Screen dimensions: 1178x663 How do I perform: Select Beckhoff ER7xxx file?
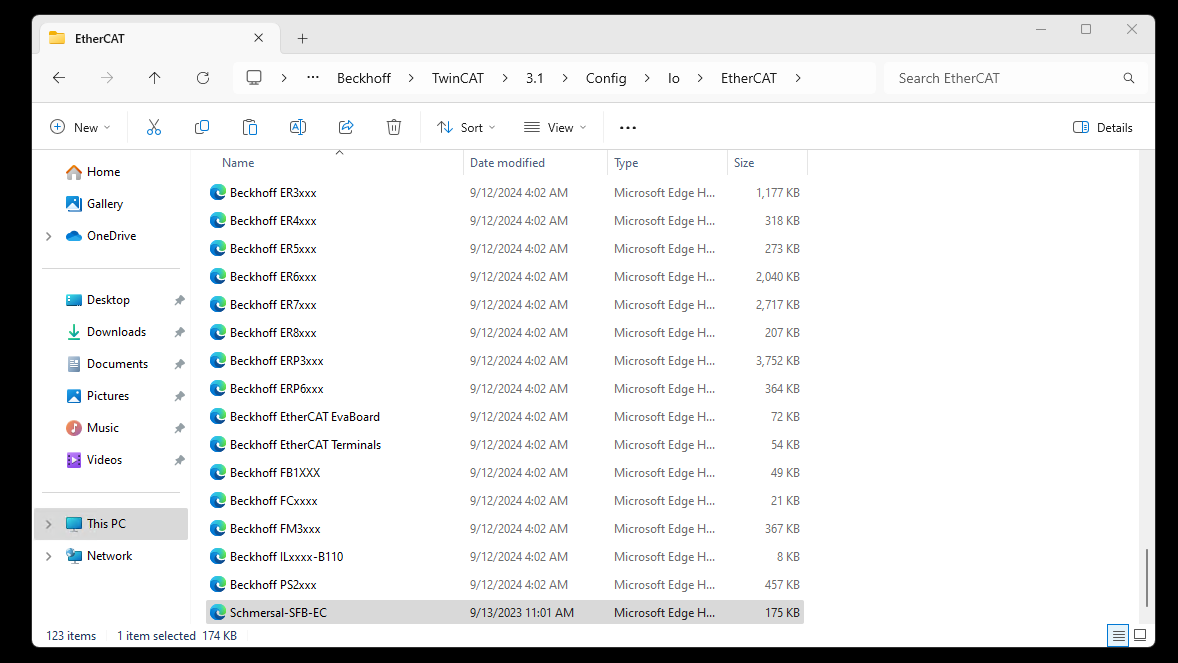tap(505, 304)
